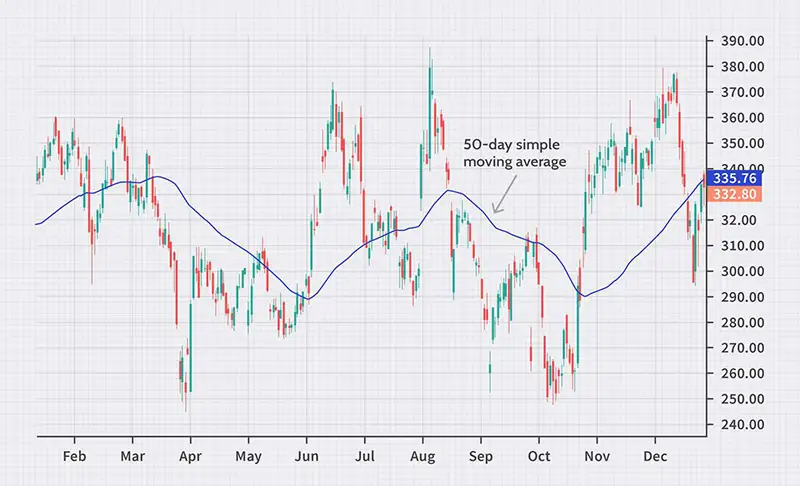
Task: Click the 310.00 price axis label
Action: click(742, 246)
